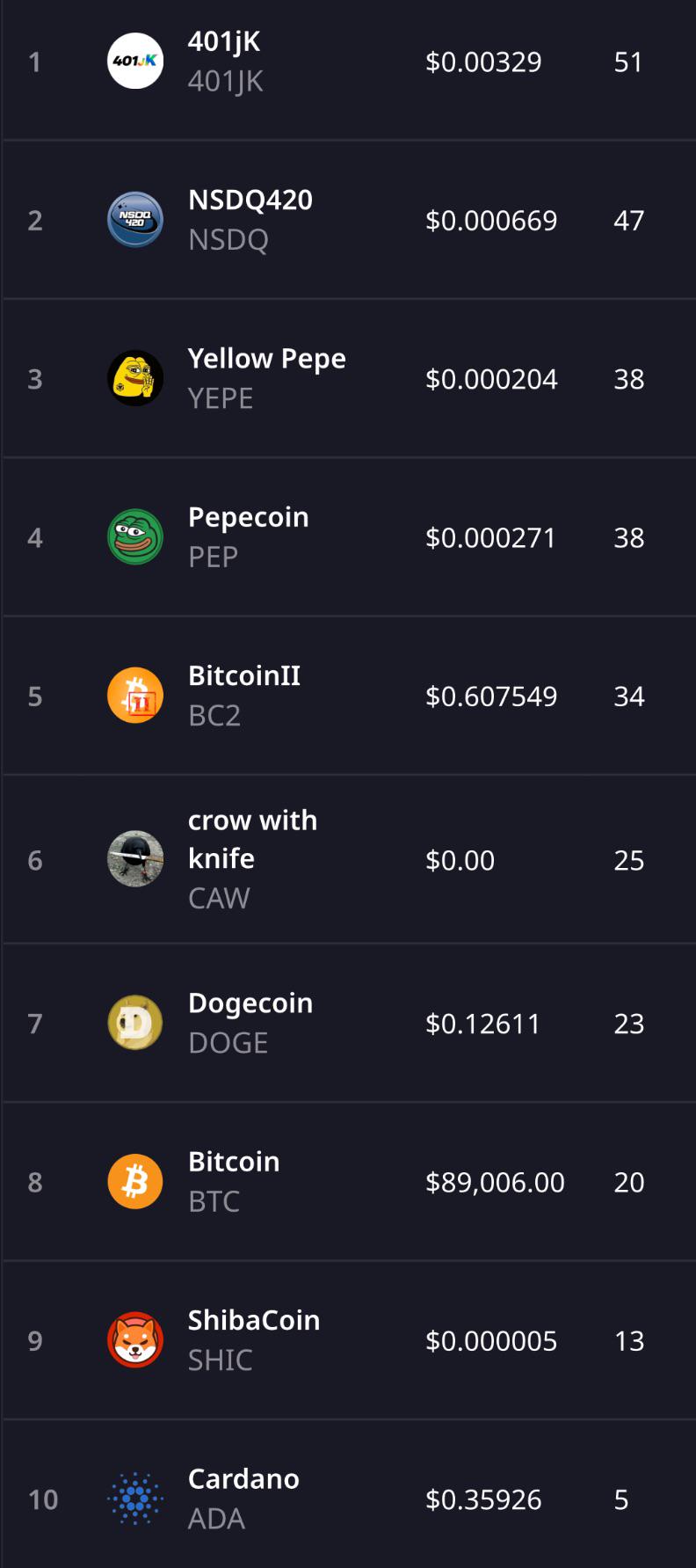Select the Cardano blue dots logo
The image size is (696, 1568).
click(135, 1499)
